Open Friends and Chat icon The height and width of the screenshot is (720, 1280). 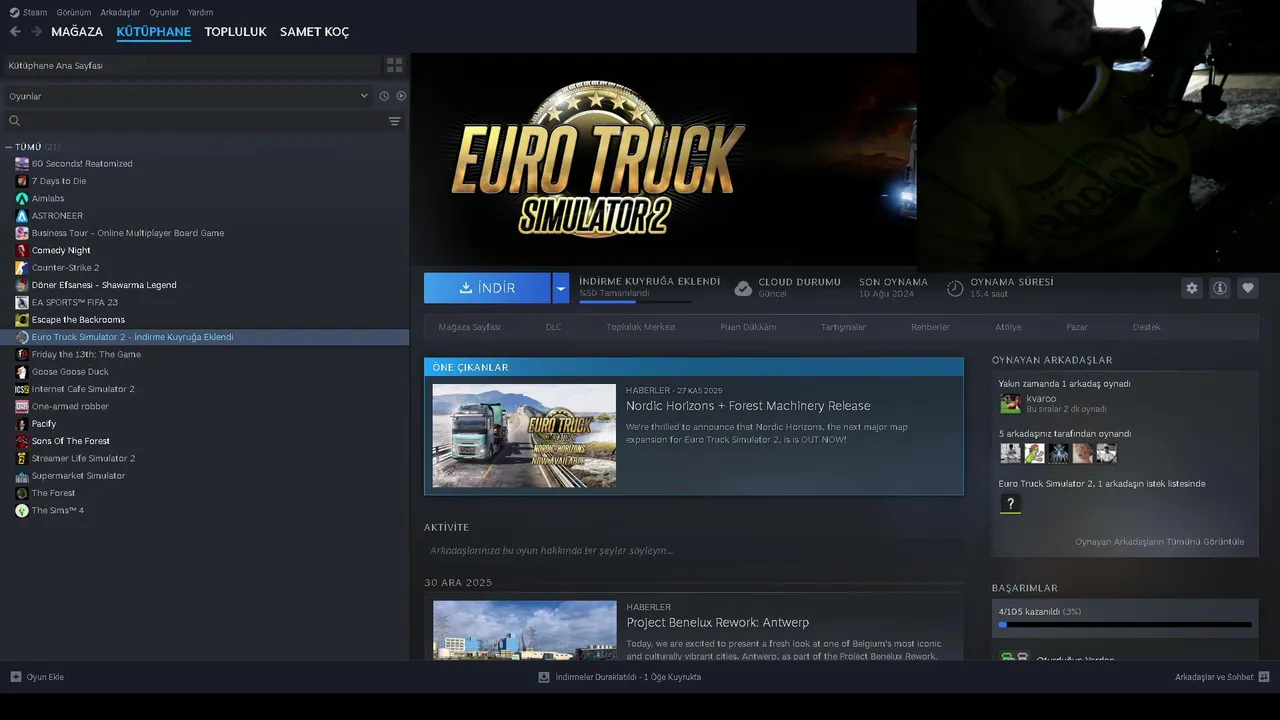1264,677
